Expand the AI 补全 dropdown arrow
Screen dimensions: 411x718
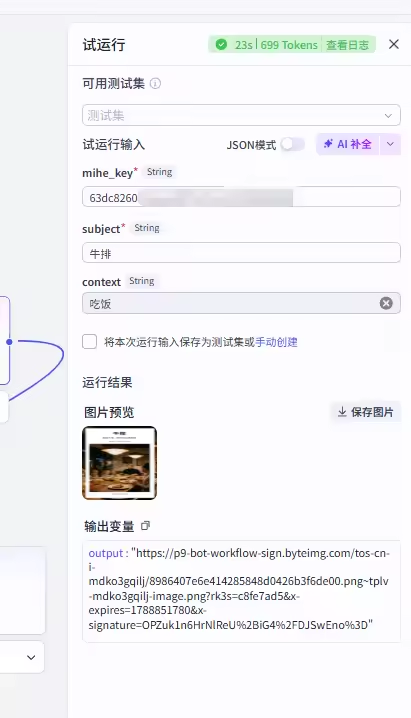coord(390,144)
